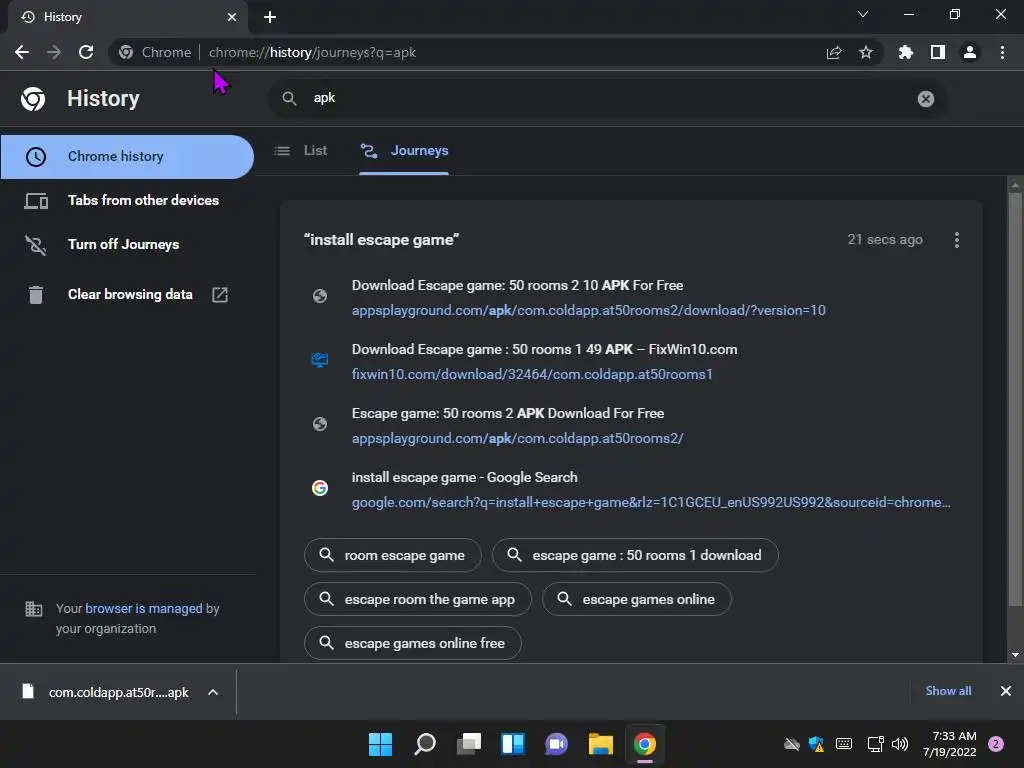The height and width of the screenshot is (768, 1024).
Task: Open the browser is managed link
Action: tap(144, 609)
